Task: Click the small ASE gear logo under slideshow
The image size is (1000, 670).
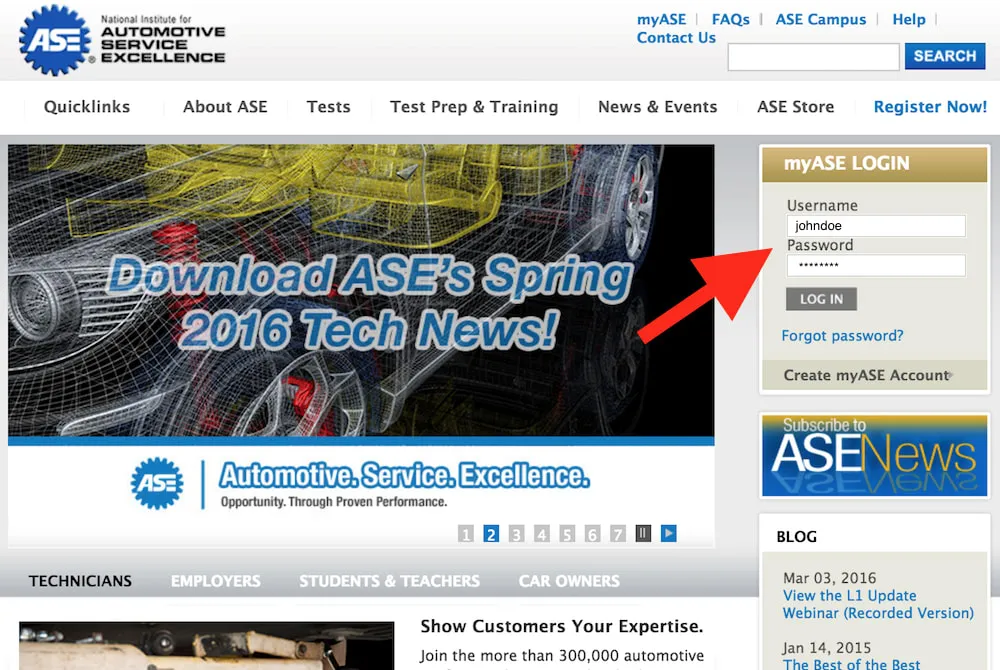Action: 157,483
